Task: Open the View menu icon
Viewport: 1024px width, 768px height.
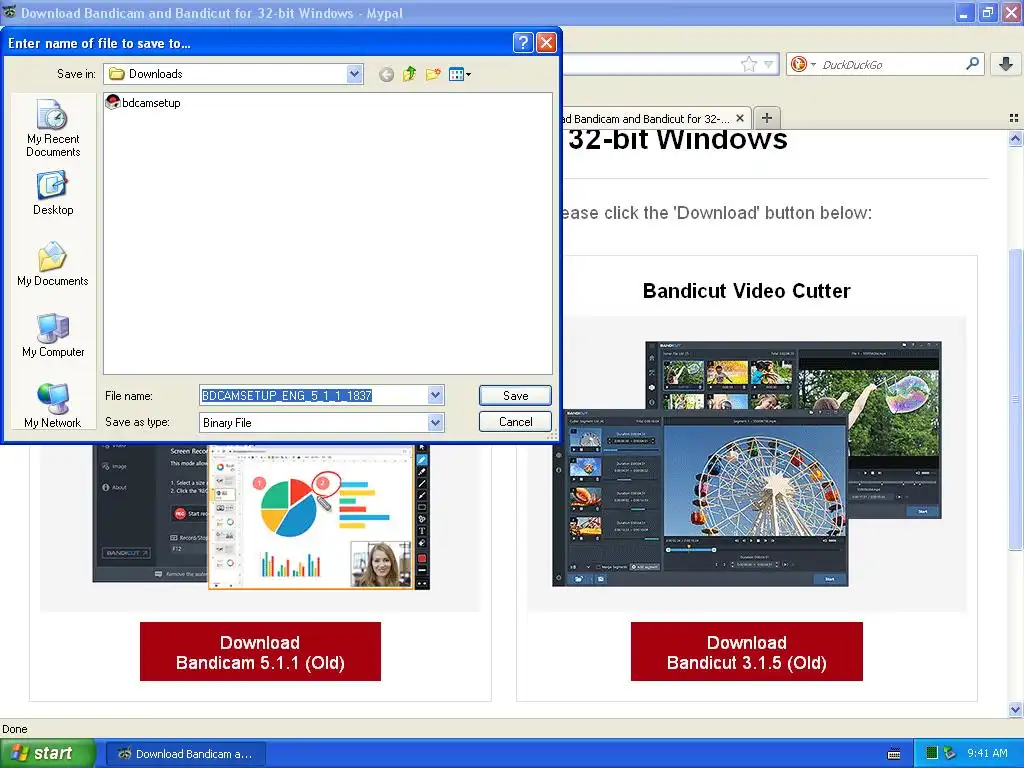Action: pos(460,74)
